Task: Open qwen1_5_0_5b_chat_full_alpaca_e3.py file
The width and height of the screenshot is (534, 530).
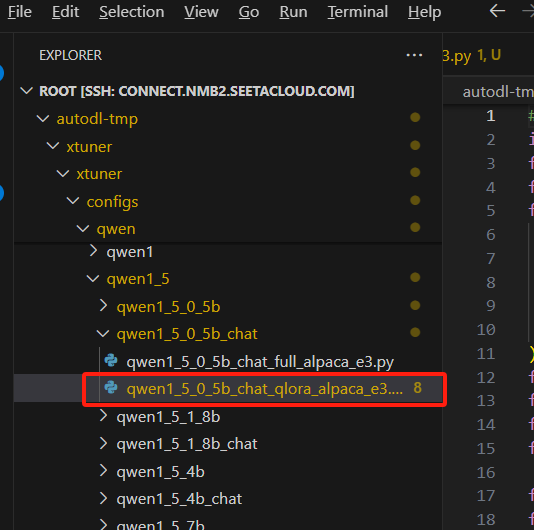Action: (260, 362)
